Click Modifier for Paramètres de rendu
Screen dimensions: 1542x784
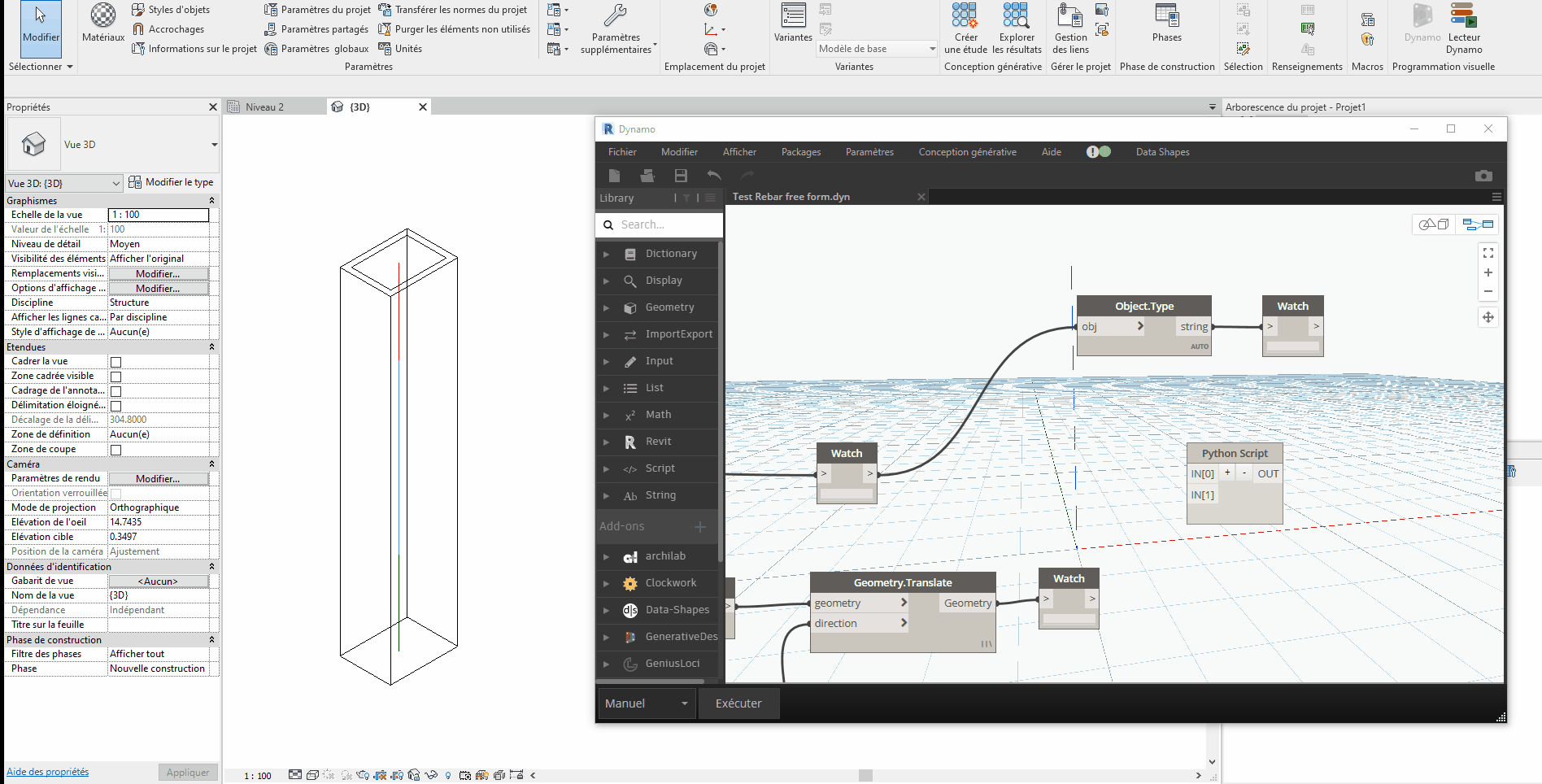(159, 479)
